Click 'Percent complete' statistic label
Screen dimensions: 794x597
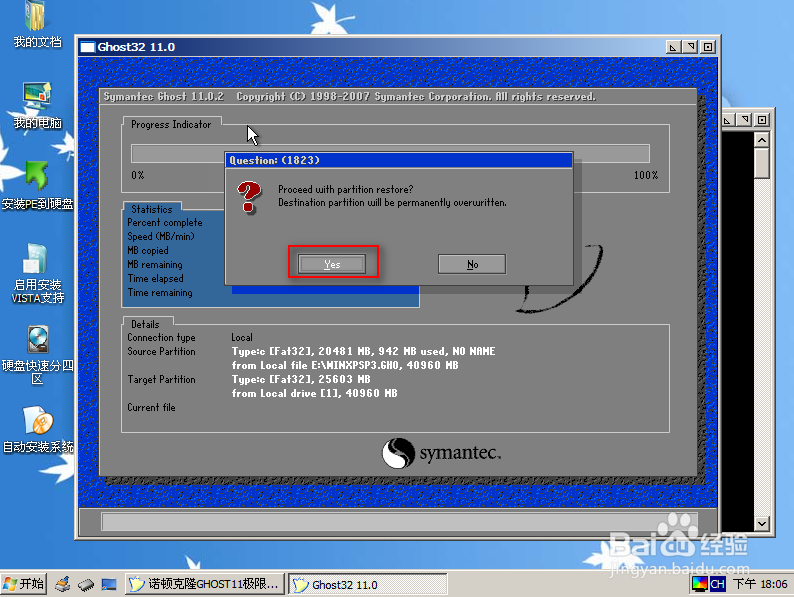tap(165, 222)
